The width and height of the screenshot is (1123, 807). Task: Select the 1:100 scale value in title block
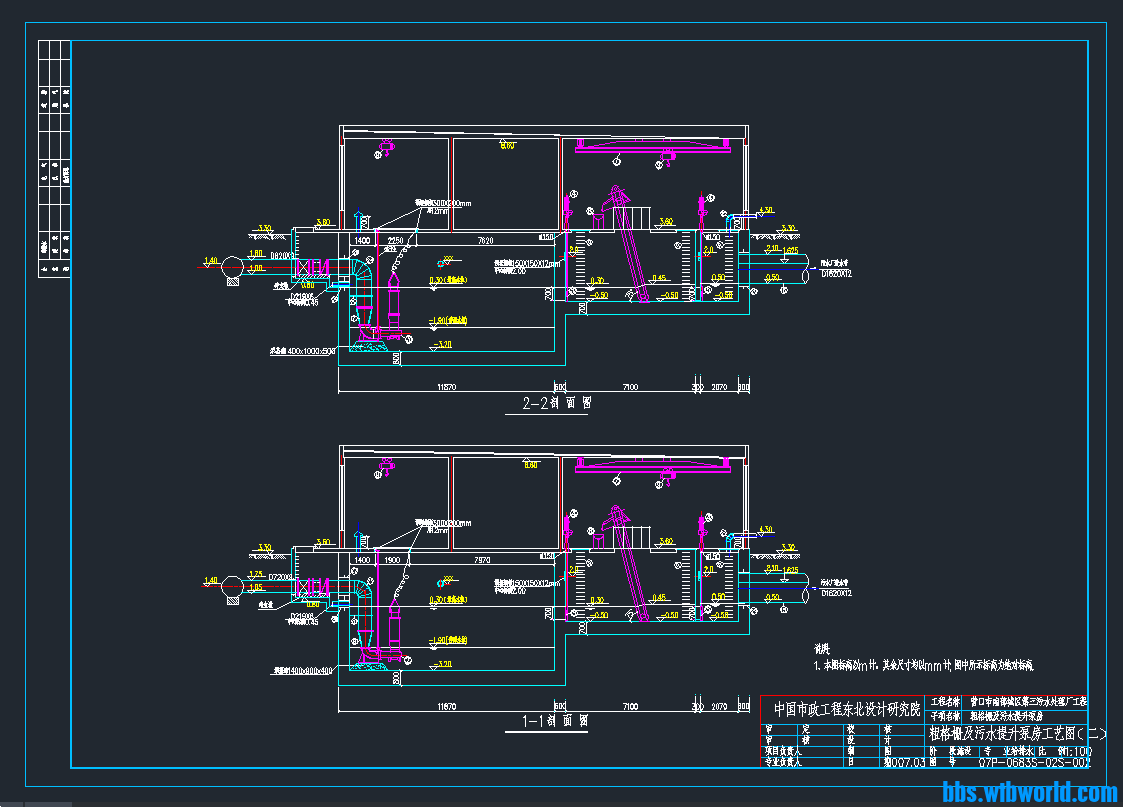click(x=1078, y=749)
